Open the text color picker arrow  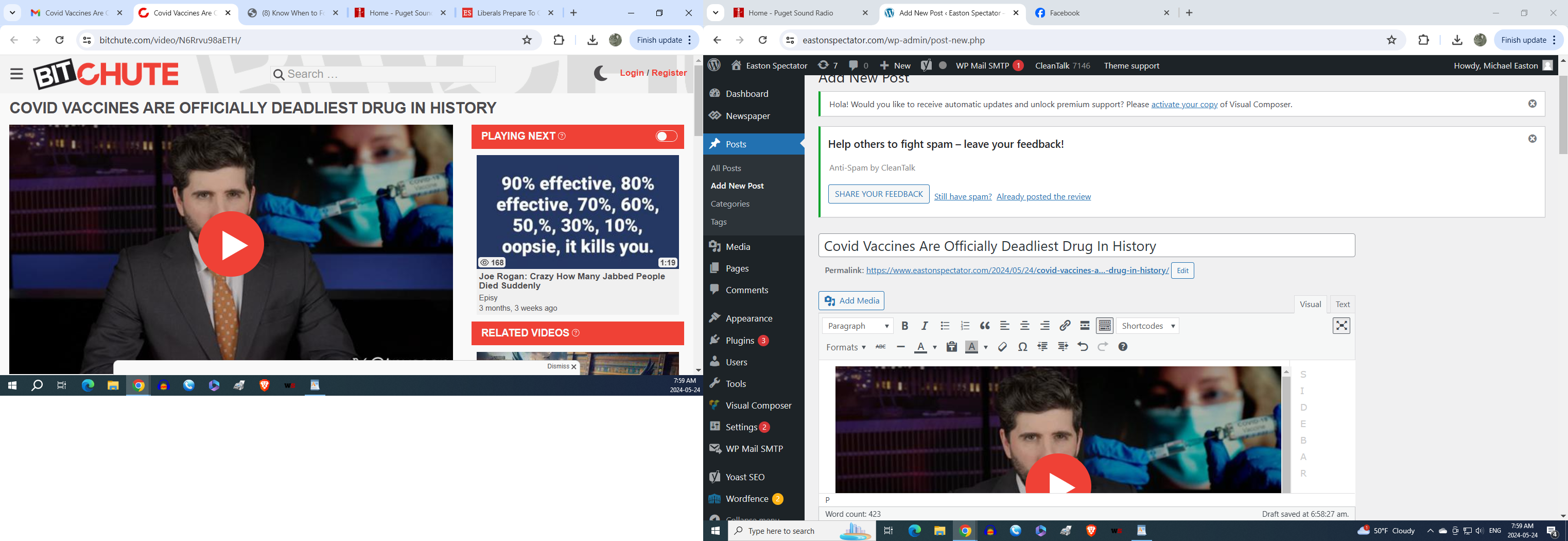coord(934,347)
